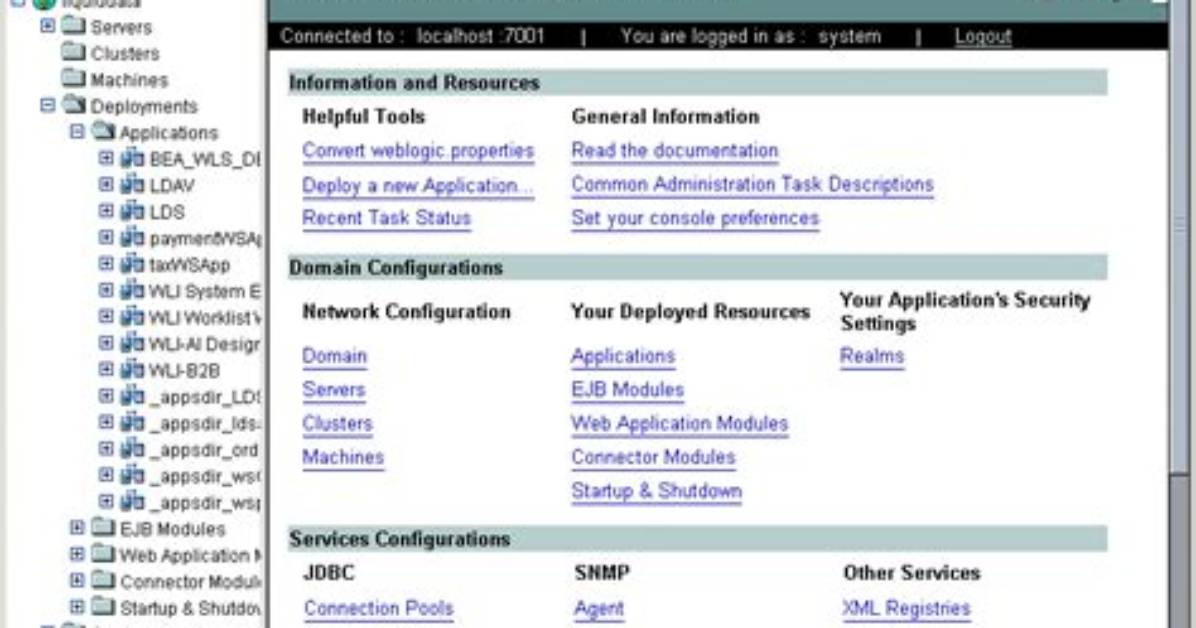Click the _appsdir_lds application icon
Screen dimensions: 1196x628
(x=132, y=423)
